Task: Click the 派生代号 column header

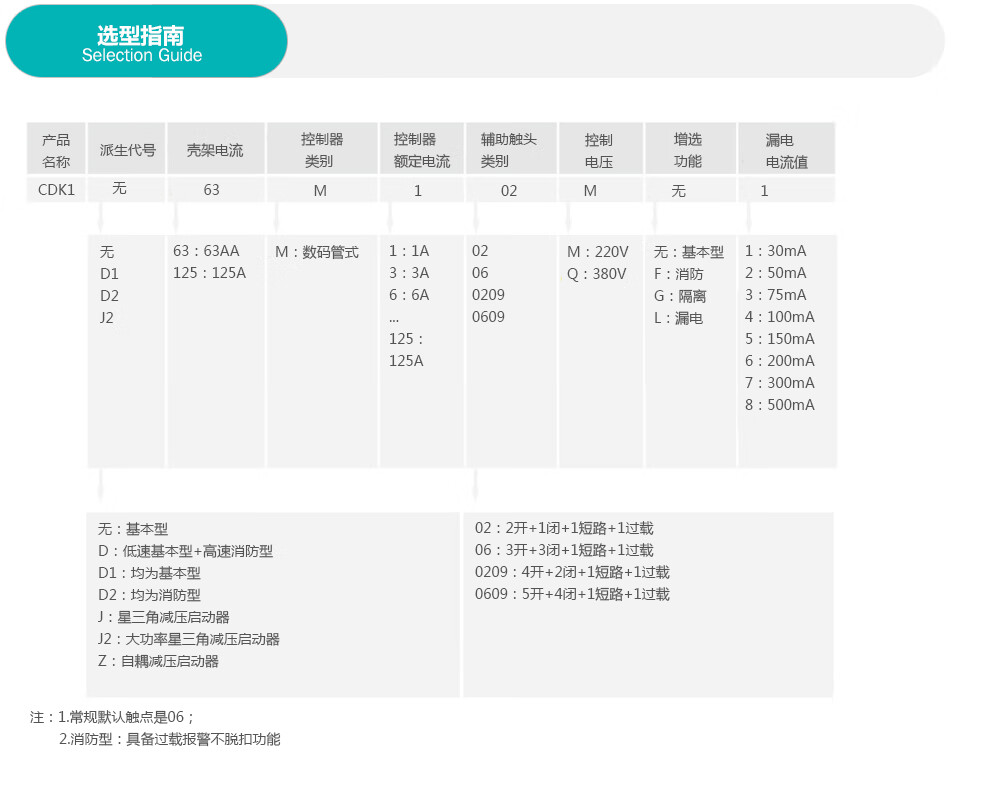Action: [127, 150]
